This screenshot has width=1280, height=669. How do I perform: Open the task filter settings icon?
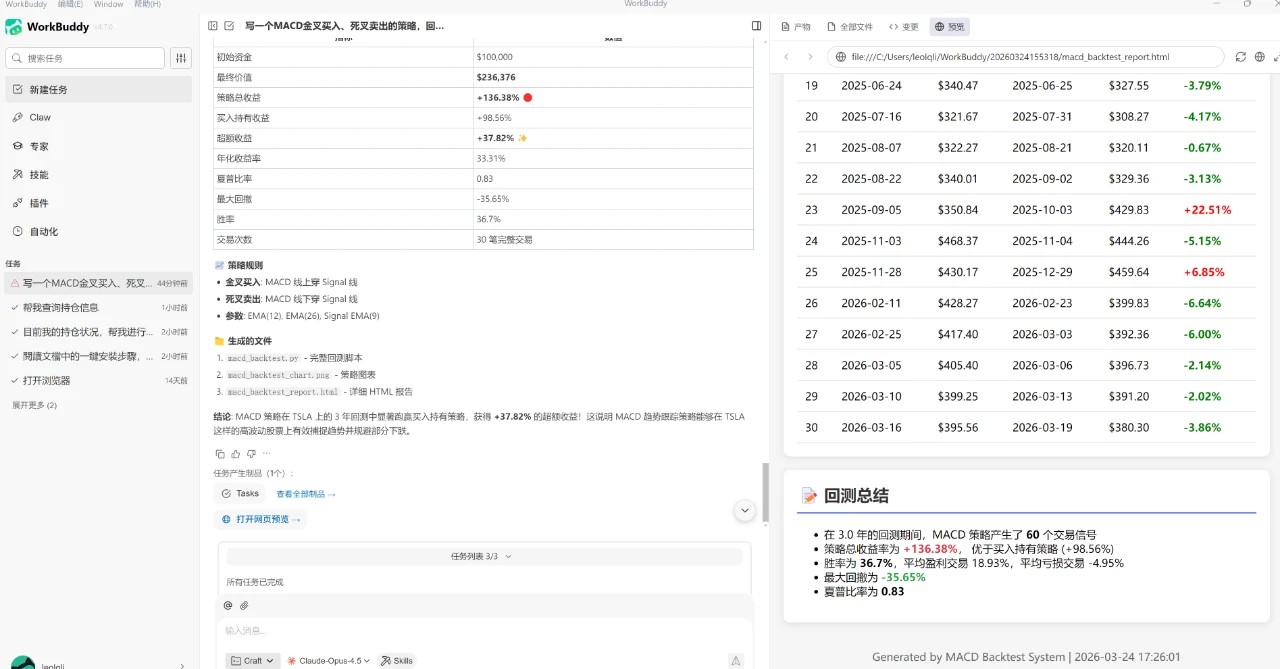point(181,58)
